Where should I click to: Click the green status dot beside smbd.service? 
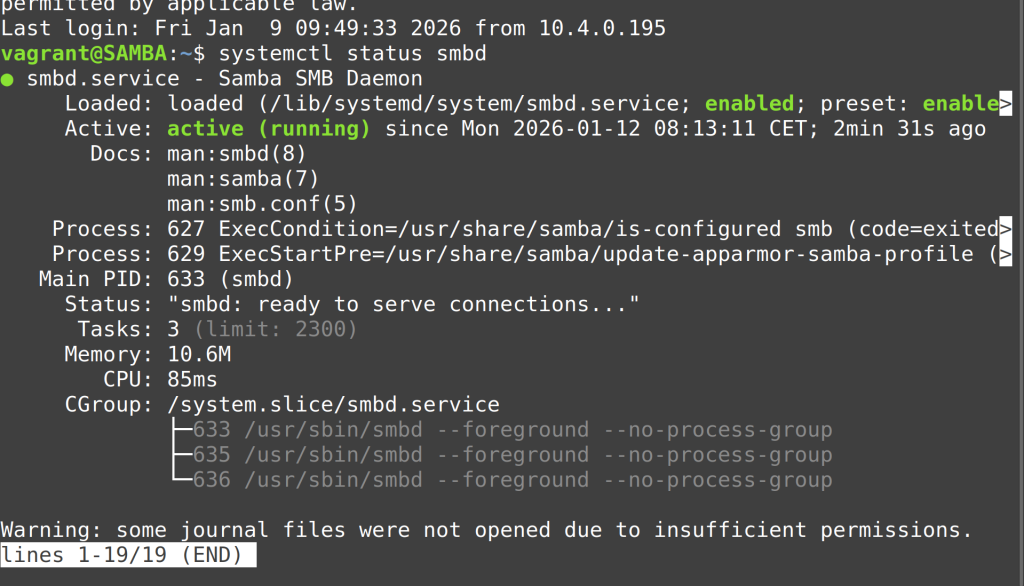coord(7,79)
